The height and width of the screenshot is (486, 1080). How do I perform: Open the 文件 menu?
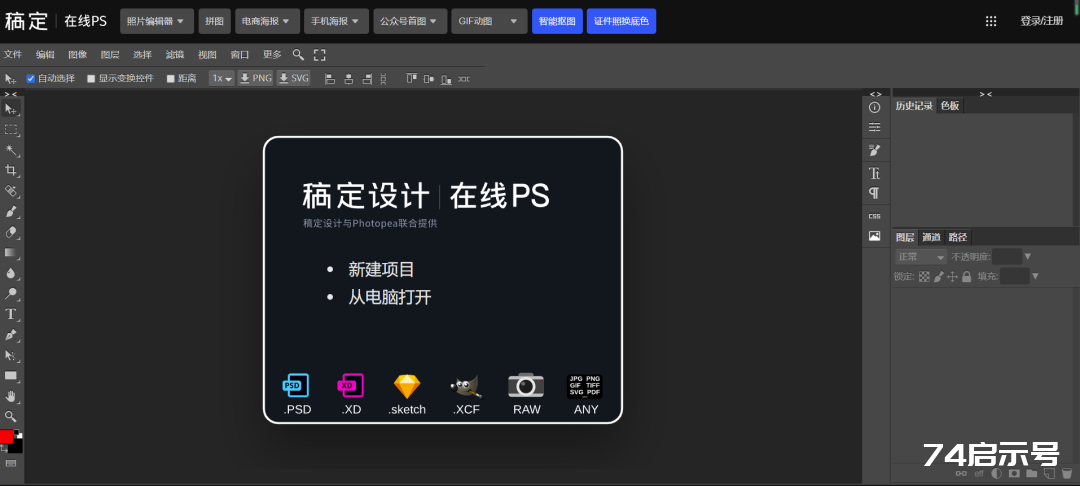[x=13, y=54]
